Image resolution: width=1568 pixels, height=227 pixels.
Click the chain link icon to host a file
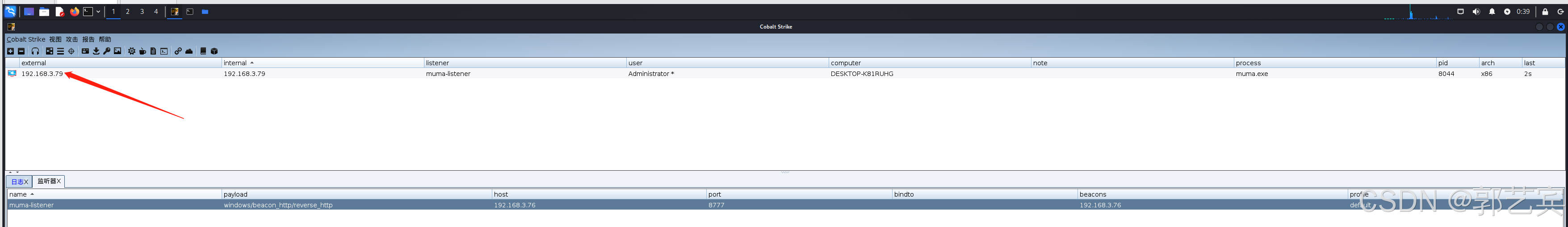tap(178, 51)
